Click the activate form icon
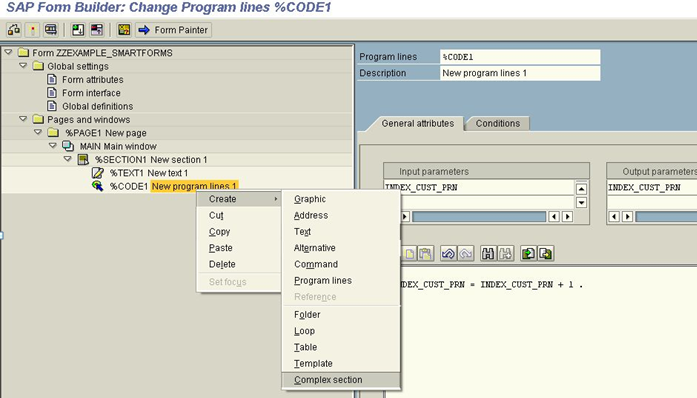The width and height of the screenshot is (697, 398). [x=32, y=30]
